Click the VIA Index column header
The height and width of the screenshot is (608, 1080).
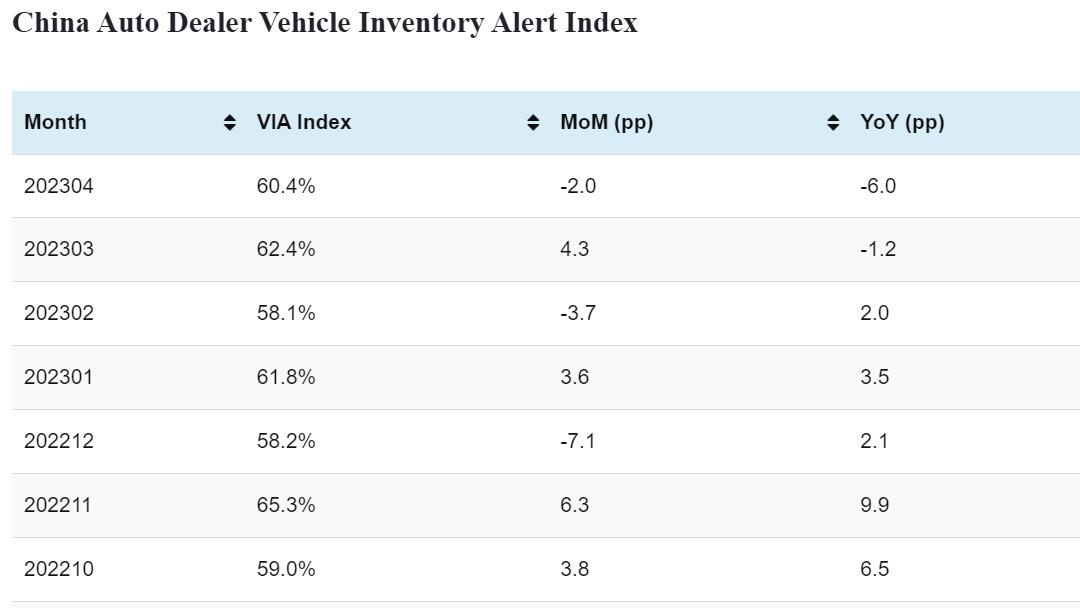(x=304, y=122)
